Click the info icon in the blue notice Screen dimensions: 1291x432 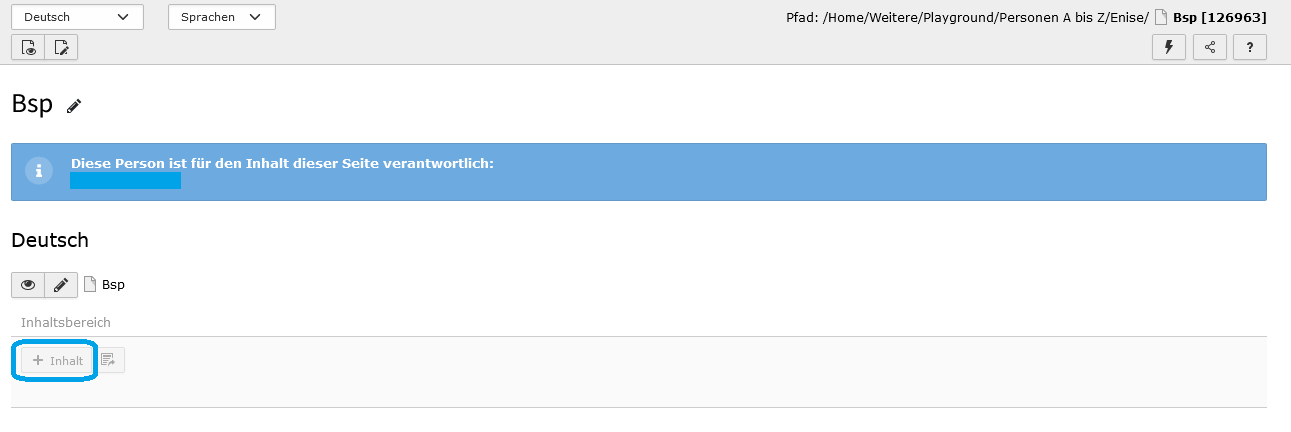(39, 171)
